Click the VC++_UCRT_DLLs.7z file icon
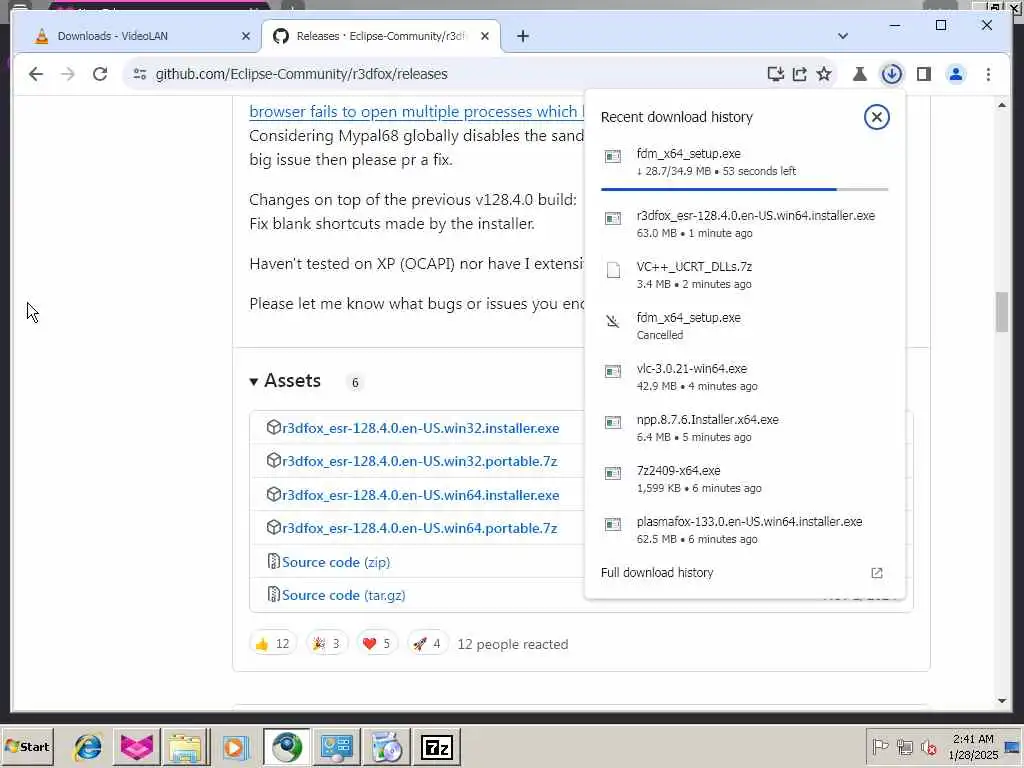 613,270
